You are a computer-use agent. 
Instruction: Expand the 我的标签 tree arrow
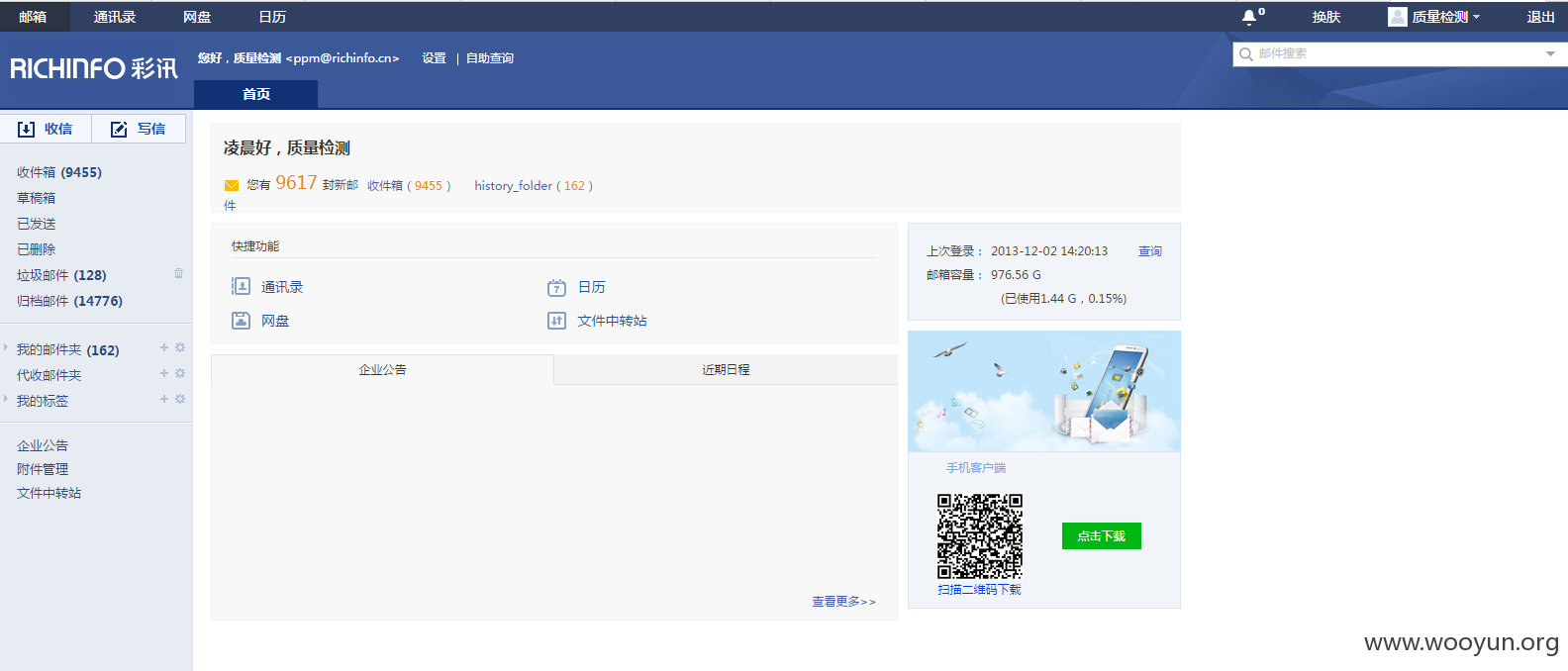6,399
